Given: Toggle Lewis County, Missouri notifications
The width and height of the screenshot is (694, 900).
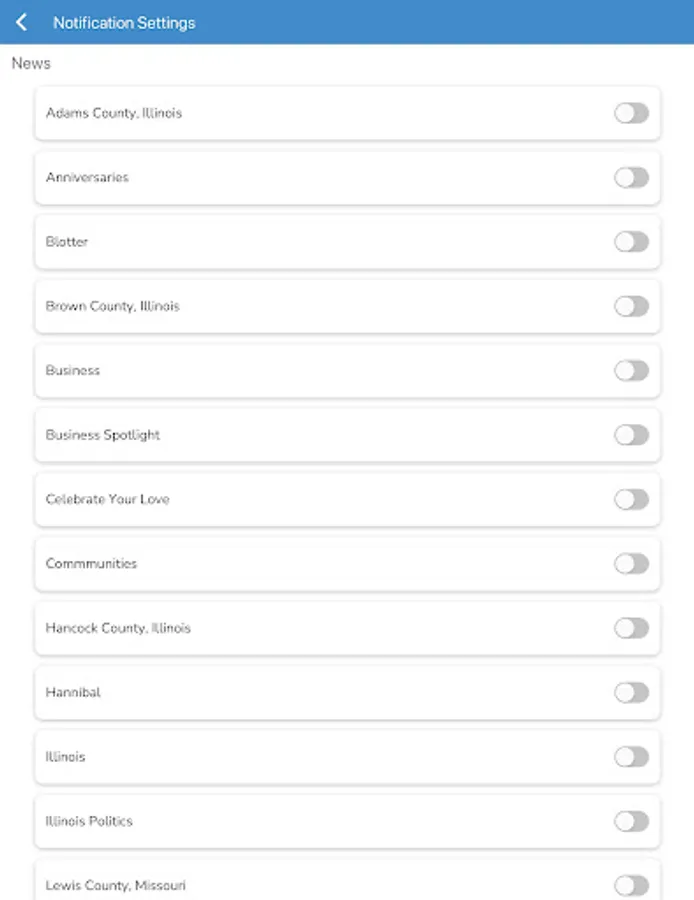Looking at the screenshot, I should (631, 885).
